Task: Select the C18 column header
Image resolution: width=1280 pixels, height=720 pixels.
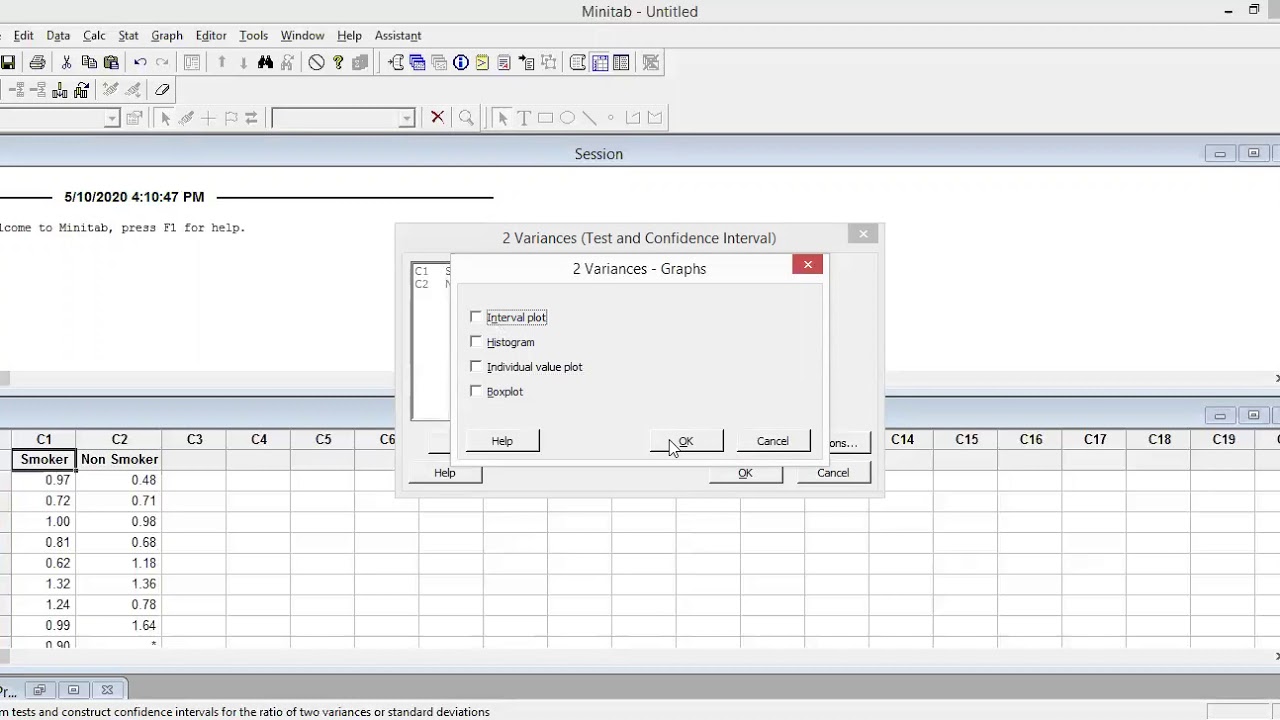Action: pos(1159,439)
